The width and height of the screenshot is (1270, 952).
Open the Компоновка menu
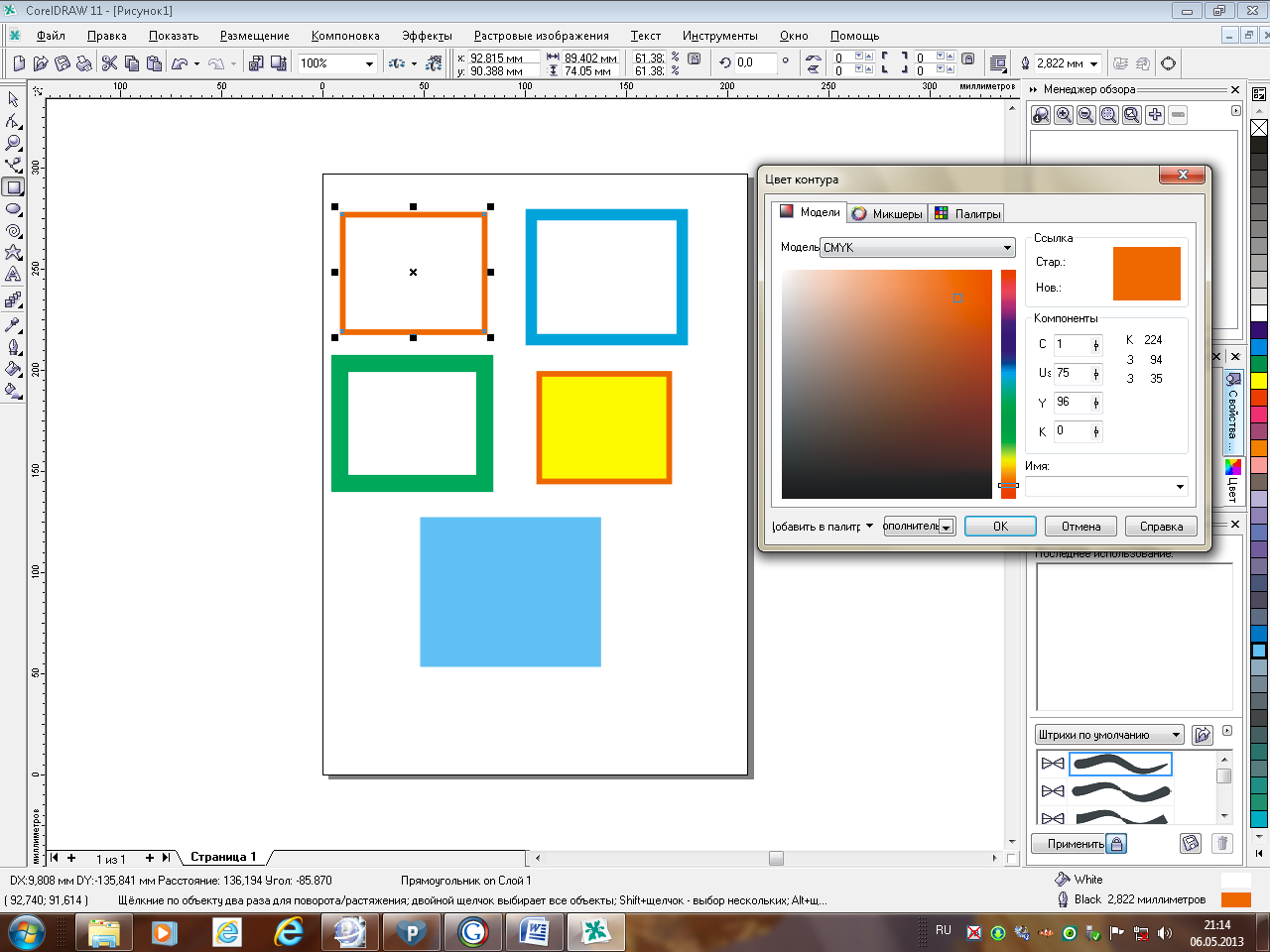(345, 36)
